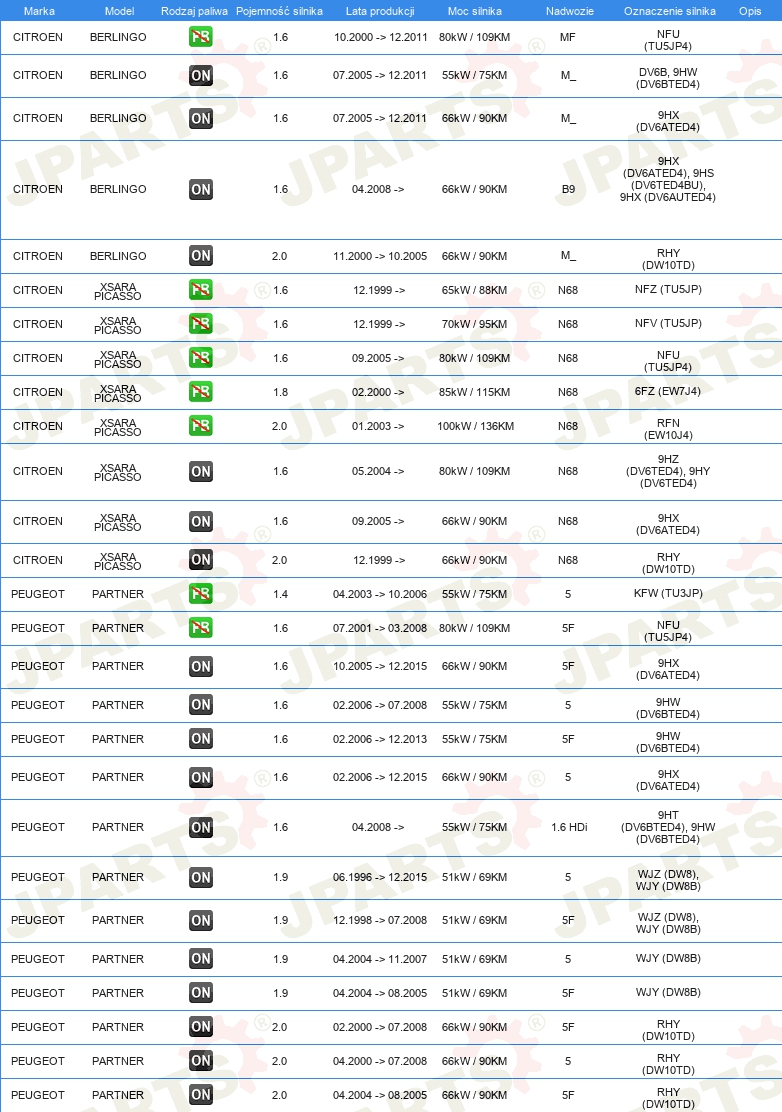The width and height of the screenshot is (782, 1112).
Task: Click the ON icon in the Partner 02.2006 -> 12.2013 row
Action: point(201,739)
